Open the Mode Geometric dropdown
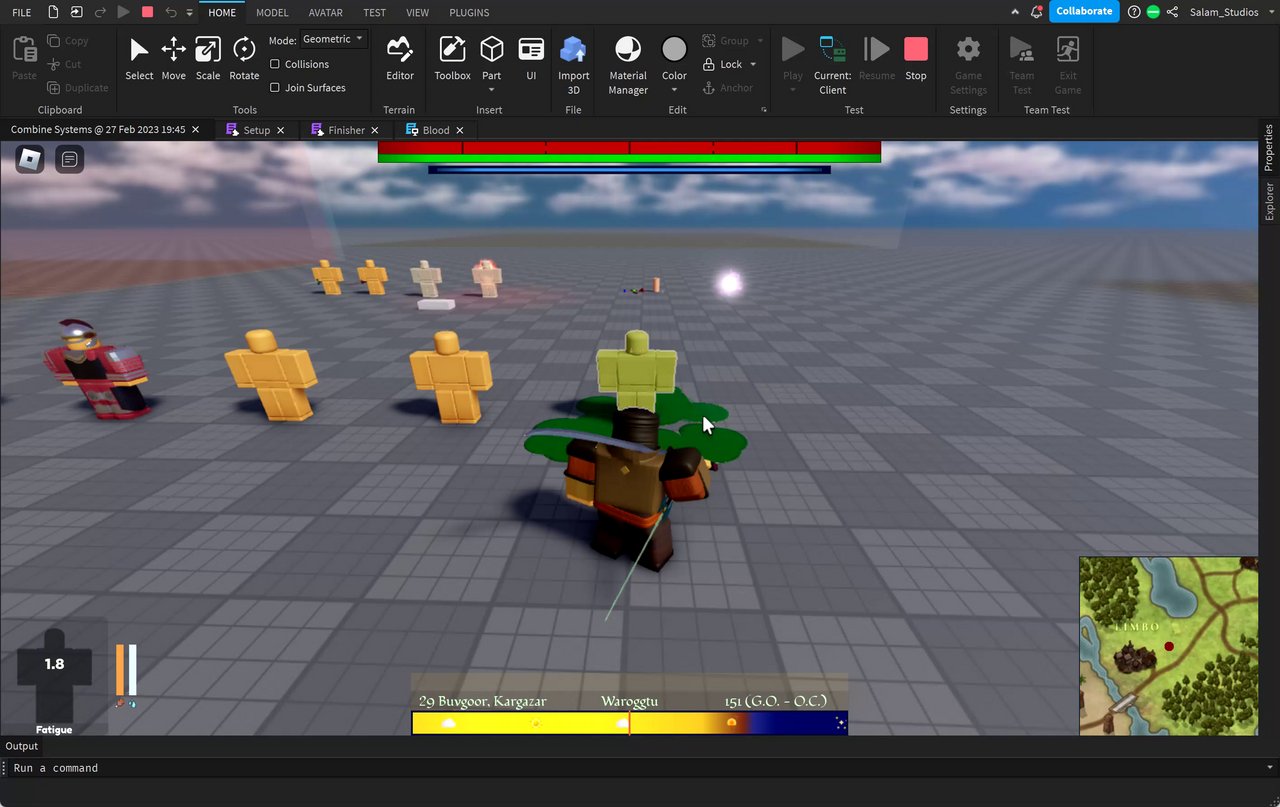 point(333,39)
